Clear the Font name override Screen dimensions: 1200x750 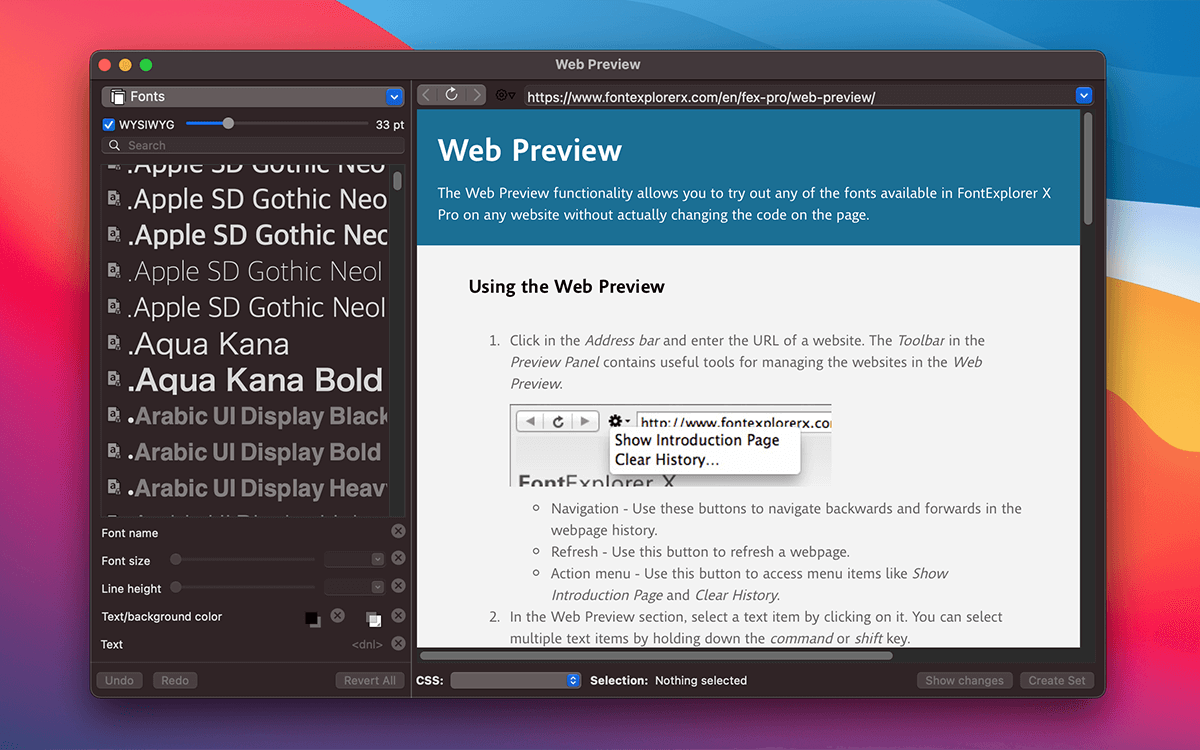pos(398,532)
